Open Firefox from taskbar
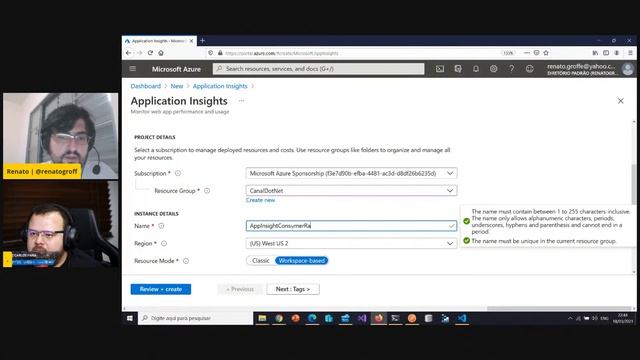 (x=379, y=318)
